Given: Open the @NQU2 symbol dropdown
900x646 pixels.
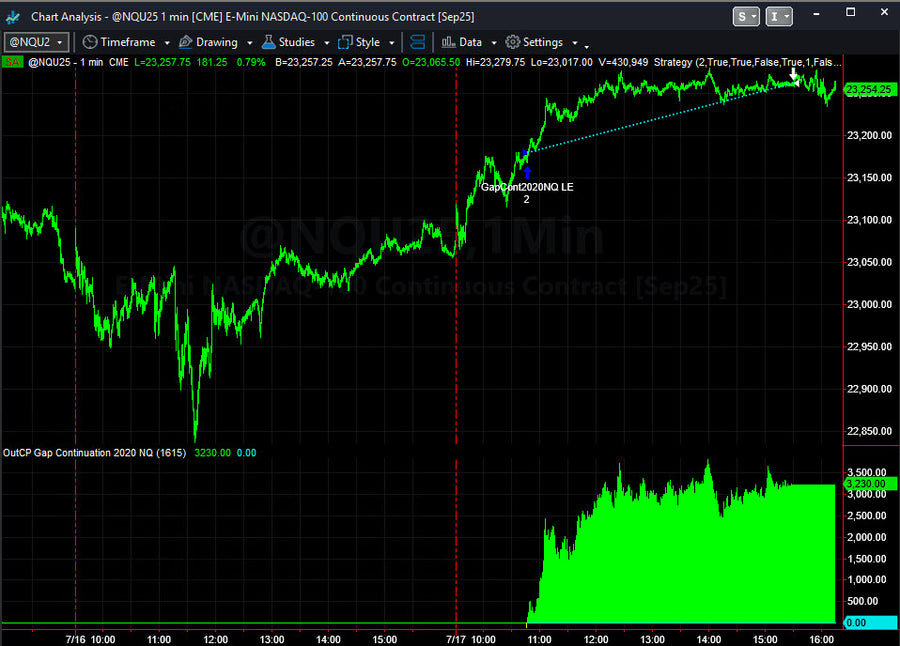Looking at the screenshot, I should tap(36, 42).
